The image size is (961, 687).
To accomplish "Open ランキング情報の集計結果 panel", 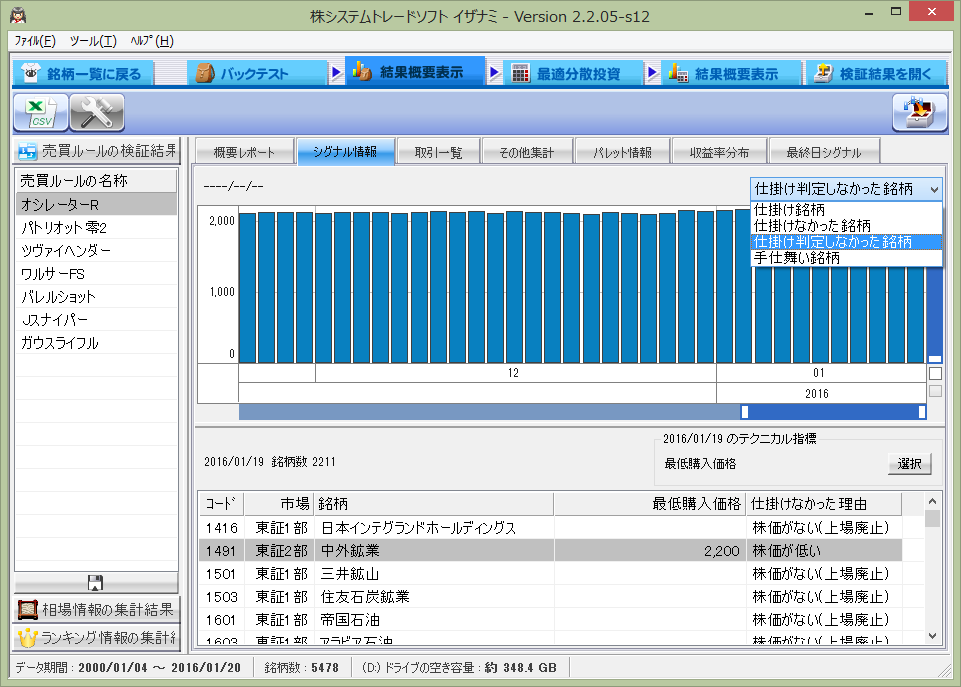I will (x=96, y=637).
